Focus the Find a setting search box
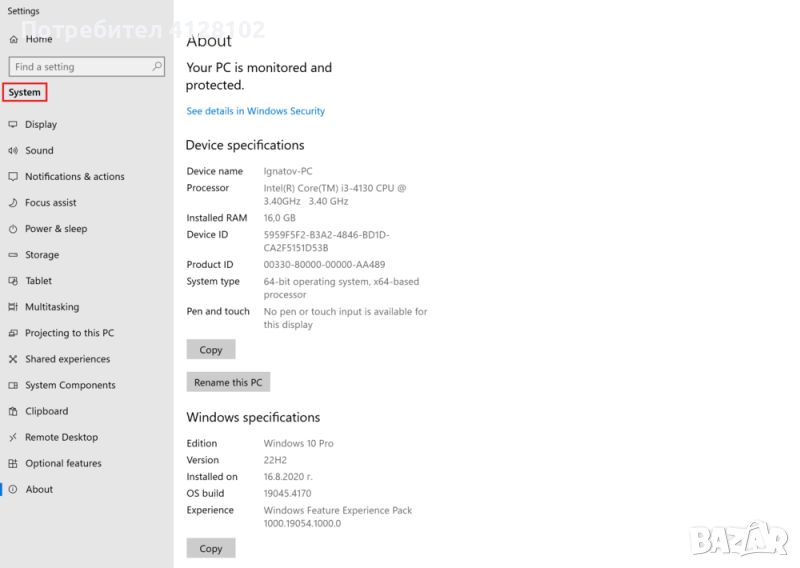 point(80,67)
